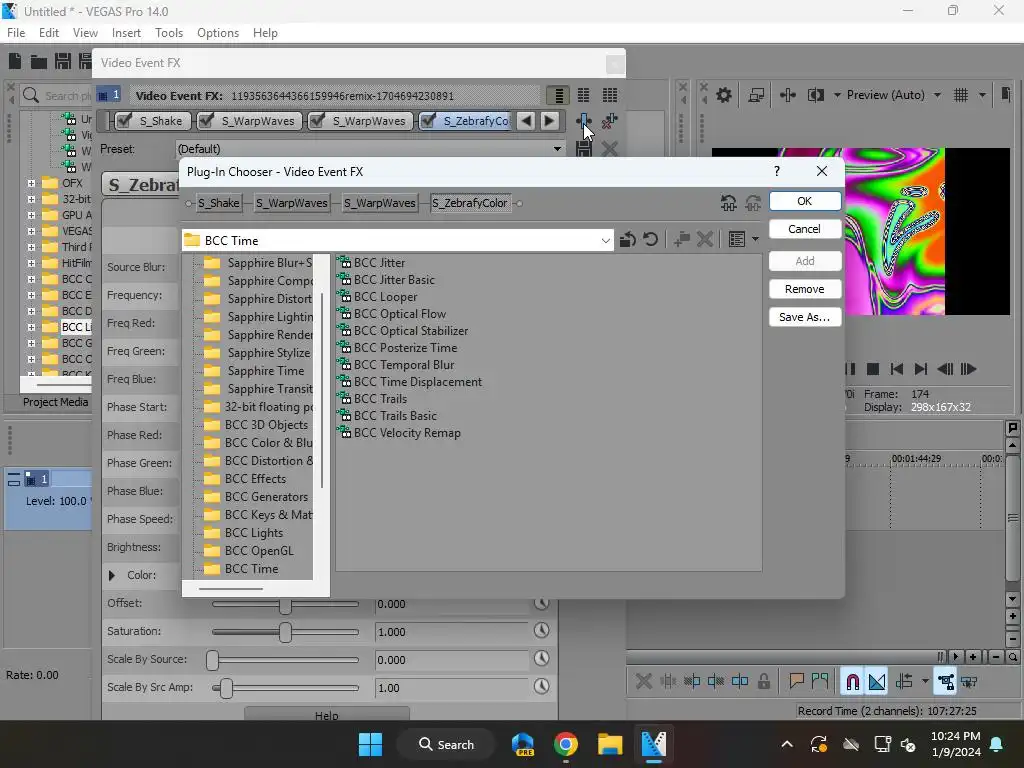Click the New project icon in toolbar
Screen dimensions: 1024x768
coord(15,61)
